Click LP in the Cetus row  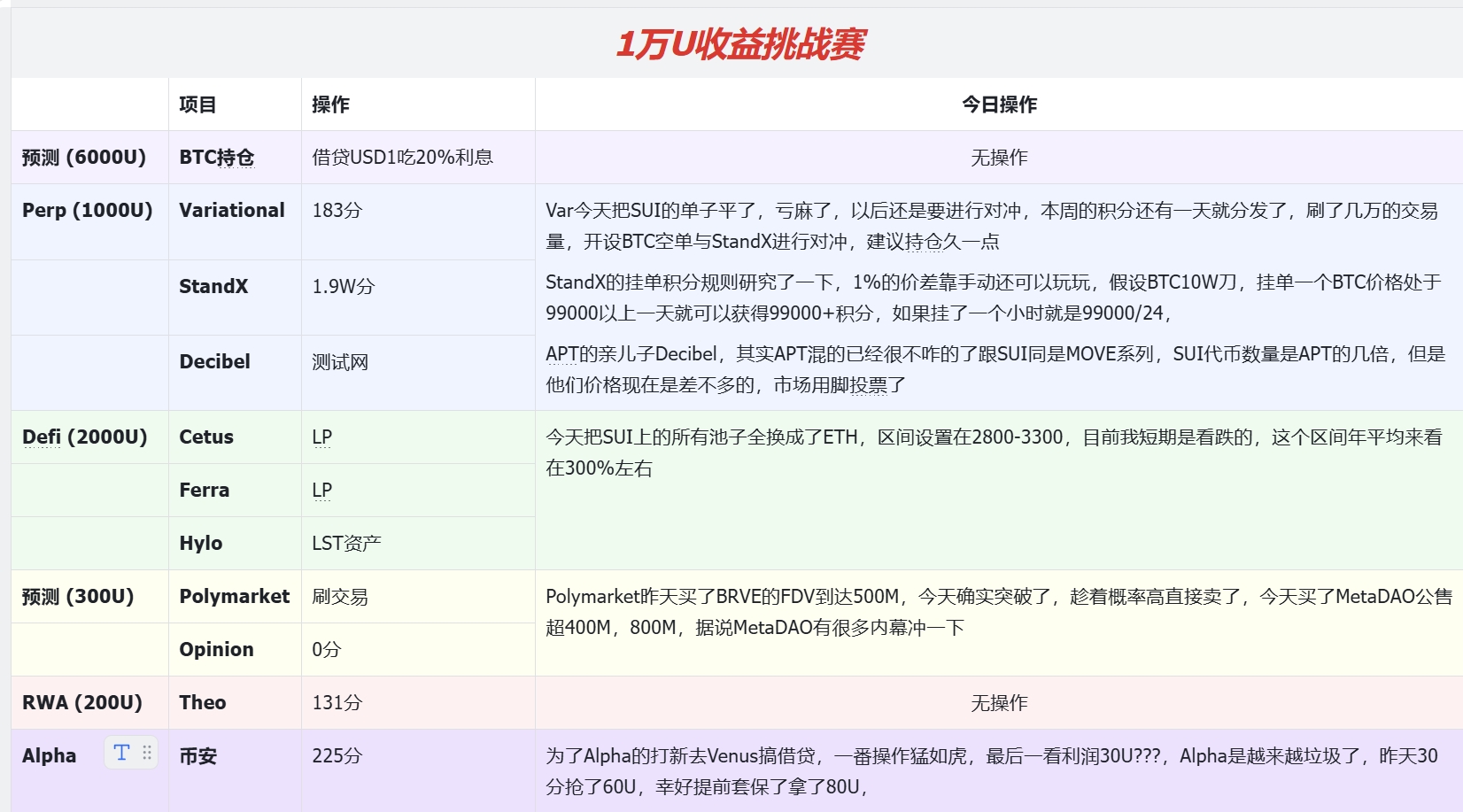[321, 437]
